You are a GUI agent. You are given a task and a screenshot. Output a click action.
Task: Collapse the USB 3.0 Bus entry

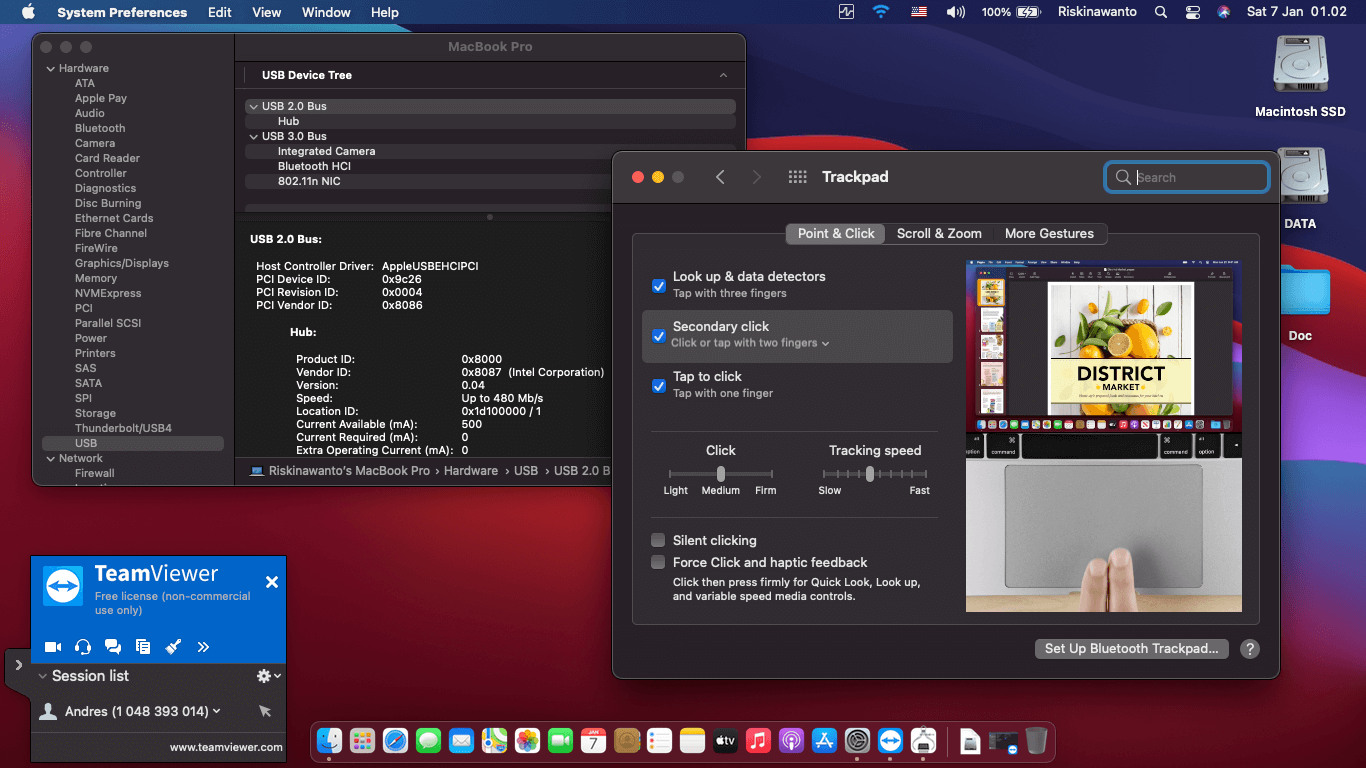254,135
